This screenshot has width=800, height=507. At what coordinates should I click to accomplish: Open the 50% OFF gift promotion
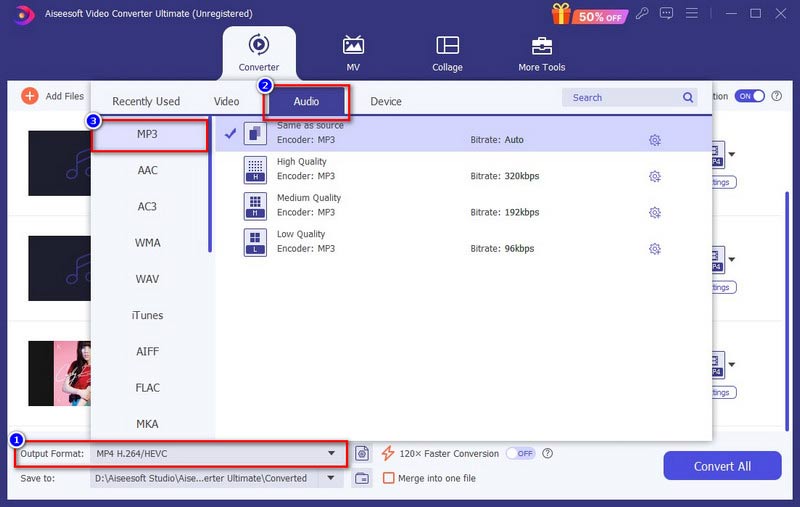pos(589,14)
